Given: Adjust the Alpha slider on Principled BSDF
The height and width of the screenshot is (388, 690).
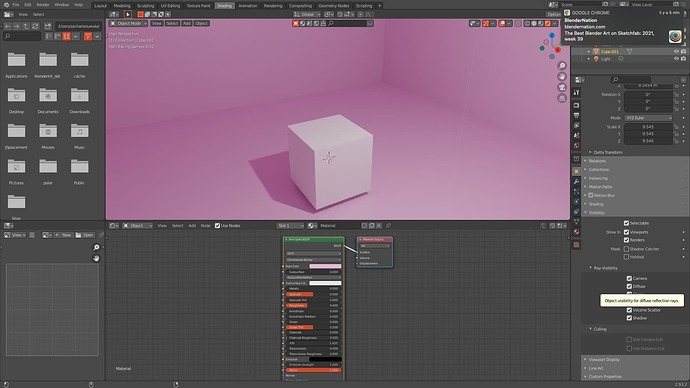Looking at the screenshot, I should pos(313,370).
